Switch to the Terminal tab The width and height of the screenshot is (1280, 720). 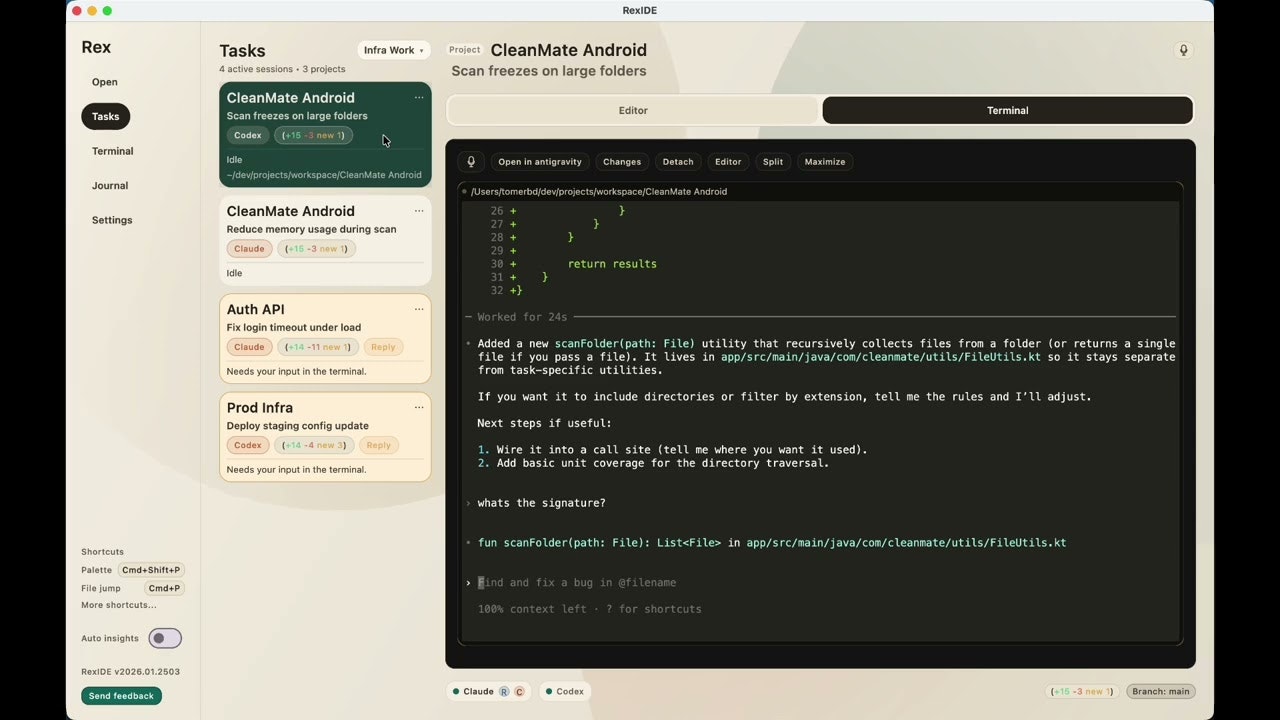pos(1007,110)
